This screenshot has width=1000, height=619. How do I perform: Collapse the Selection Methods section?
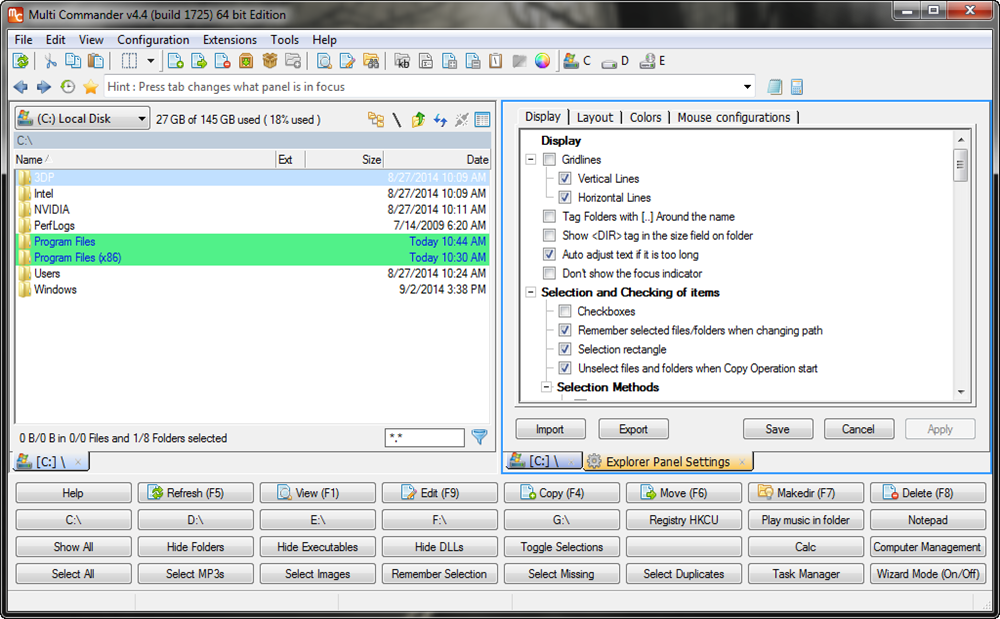click(546, 387)
